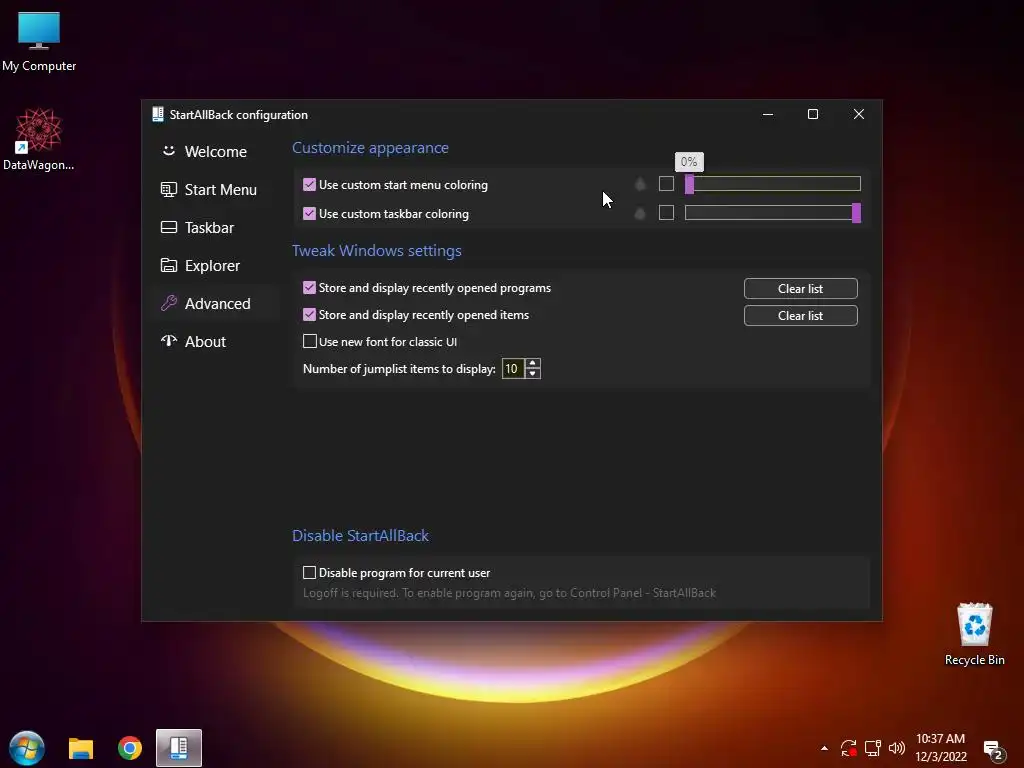Screen dimensions: 1024x768
Task: Click the StartAllBack taskbar button
Action: [179, 748]
